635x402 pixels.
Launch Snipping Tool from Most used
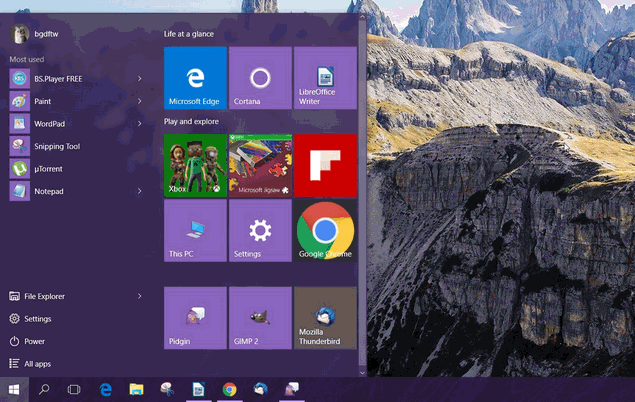tap(77, 146)
